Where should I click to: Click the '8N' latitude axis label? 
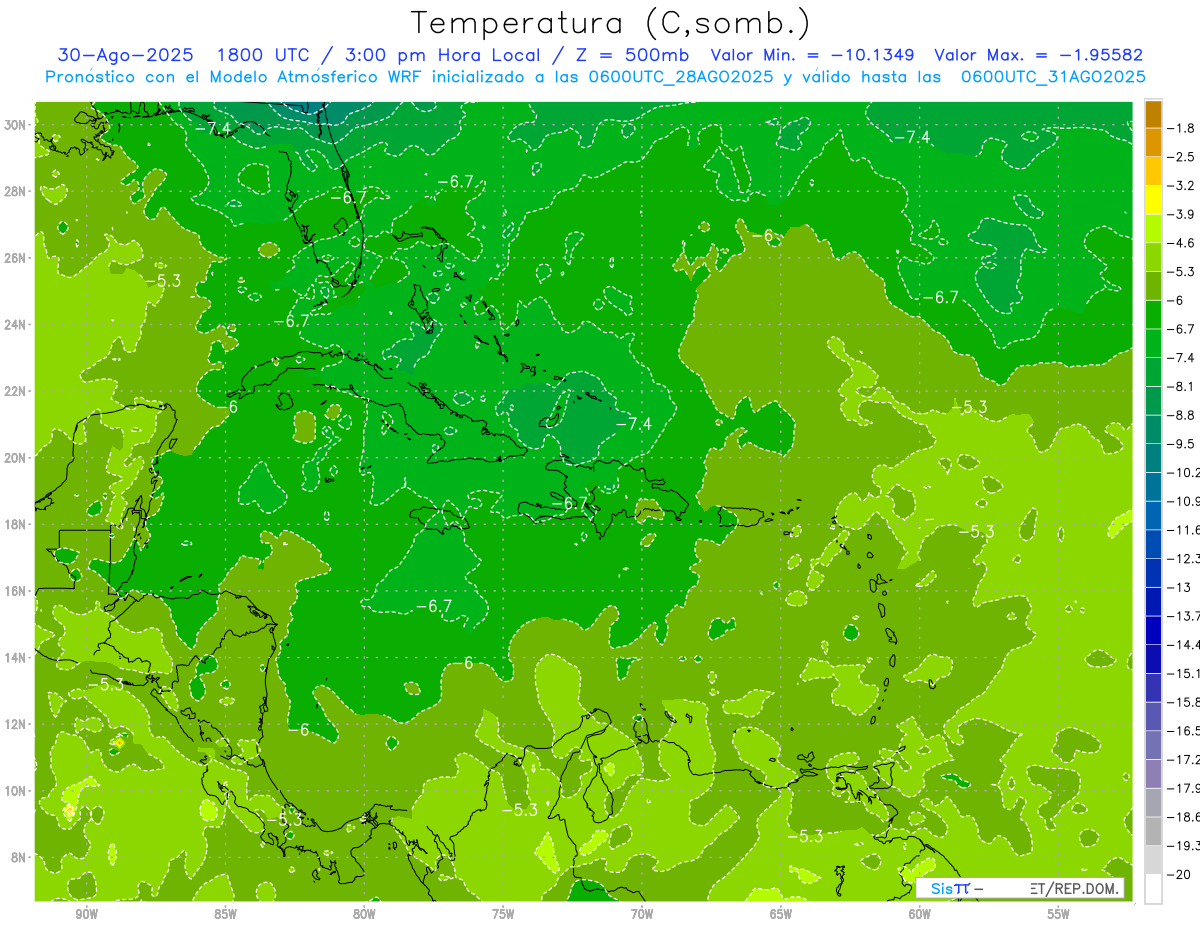[20, 858]
